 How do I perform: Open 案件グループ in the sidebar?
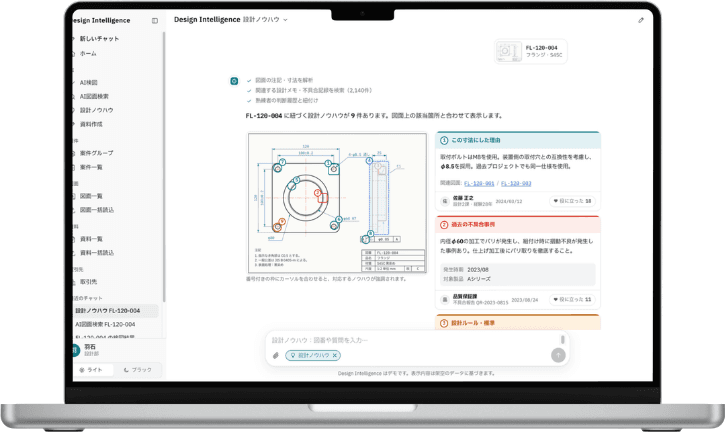pos(96,153)
